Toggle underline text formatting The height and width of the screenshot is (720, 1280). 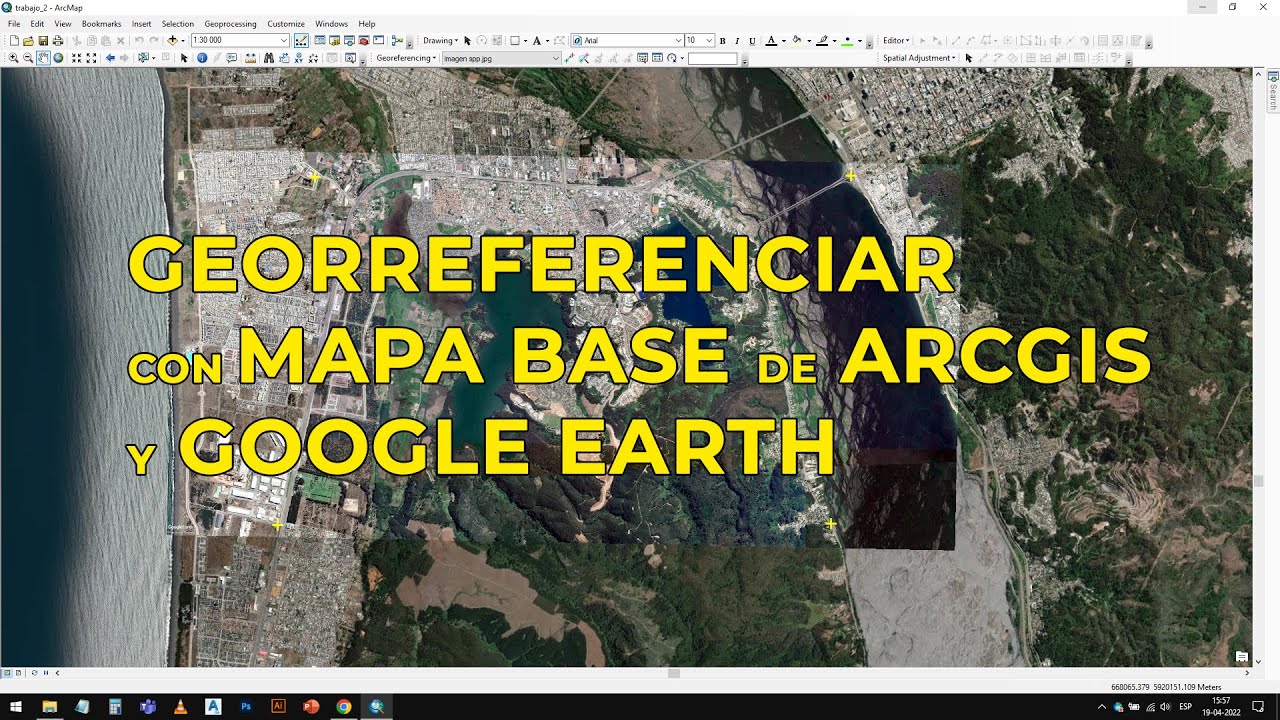coord(752,40)
